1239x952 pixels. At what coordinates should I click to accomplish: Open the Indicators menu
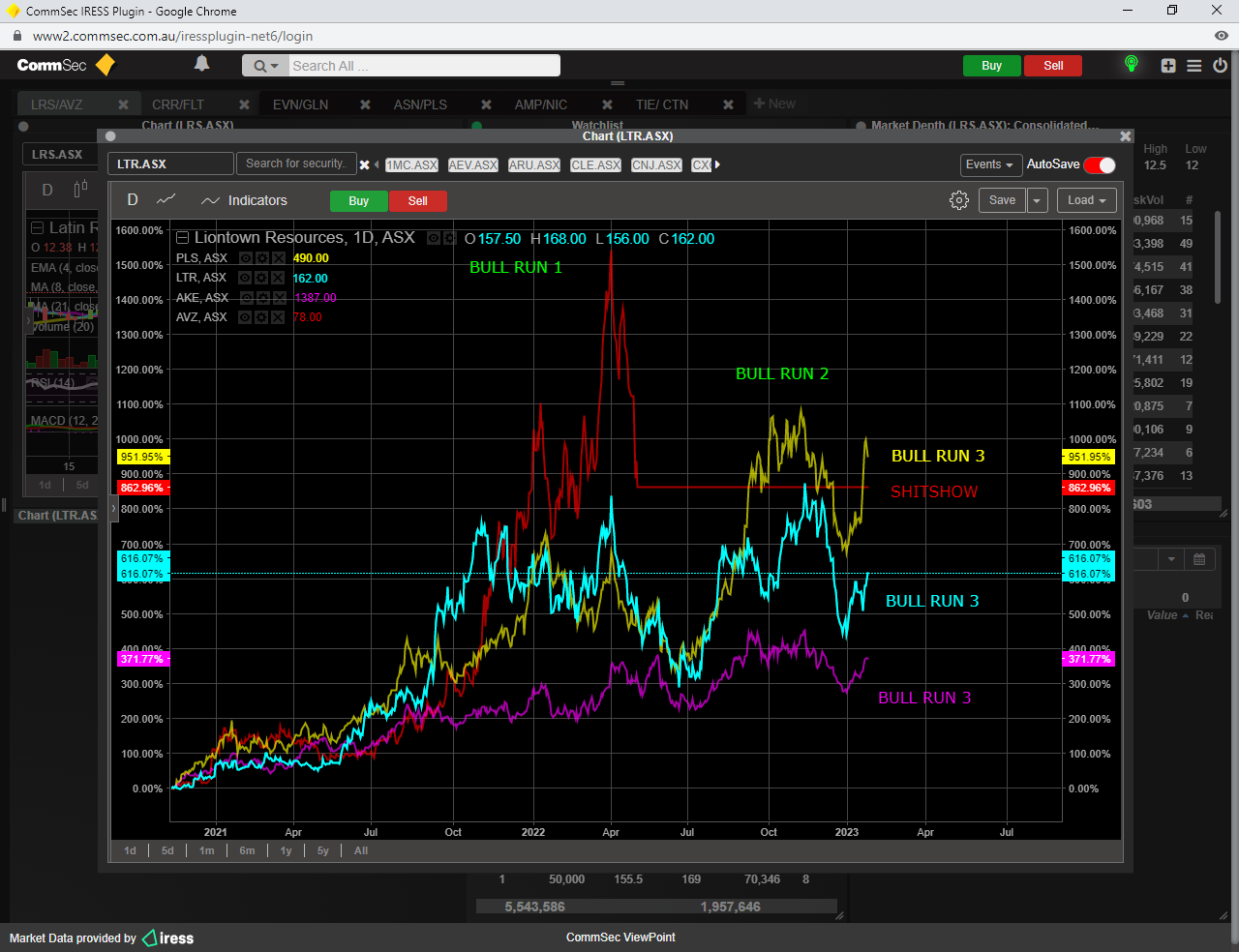coord(244,200)
